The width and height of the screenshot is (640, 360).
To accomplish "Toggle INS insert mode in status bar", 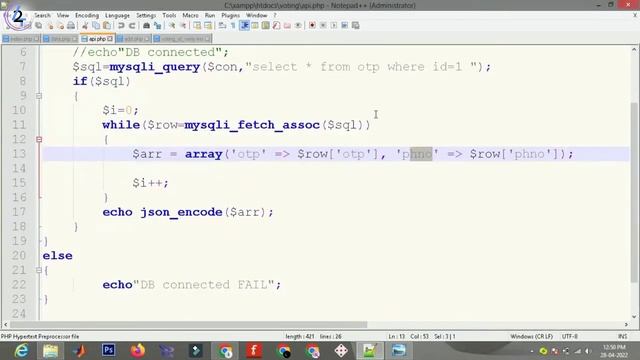I will pyautogui.click(x=622, y=336).
